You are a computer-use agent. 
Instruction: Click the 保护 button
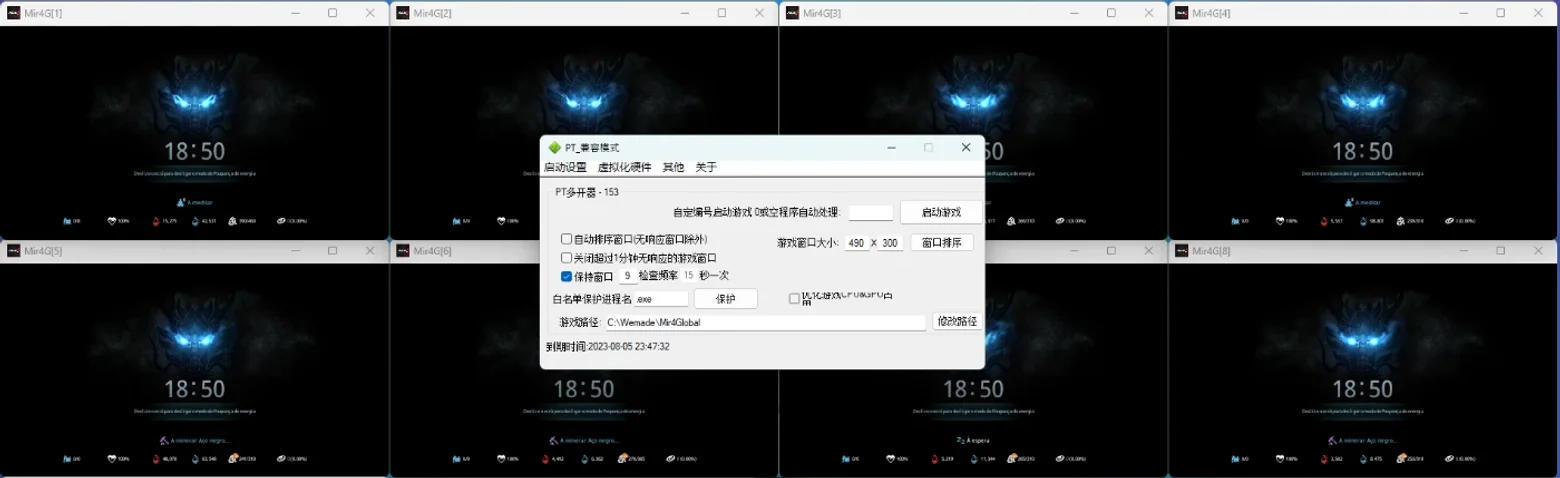(x=725, y=298)
